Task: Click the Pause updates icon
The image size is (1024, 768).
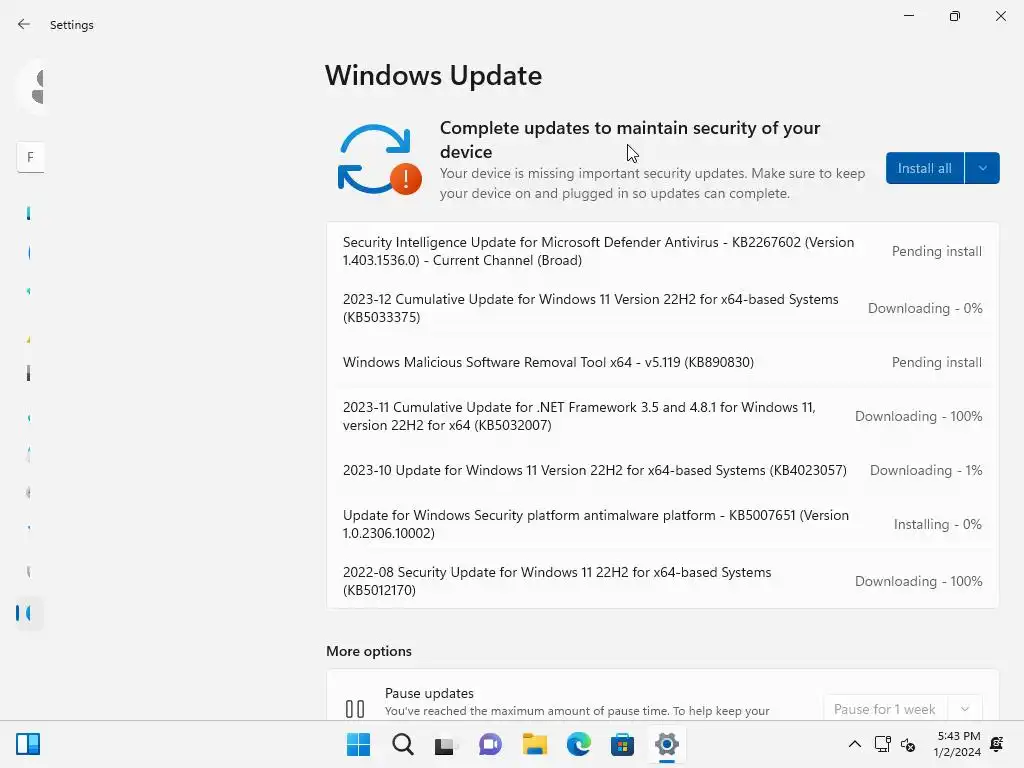Action: tap(355, 708)
